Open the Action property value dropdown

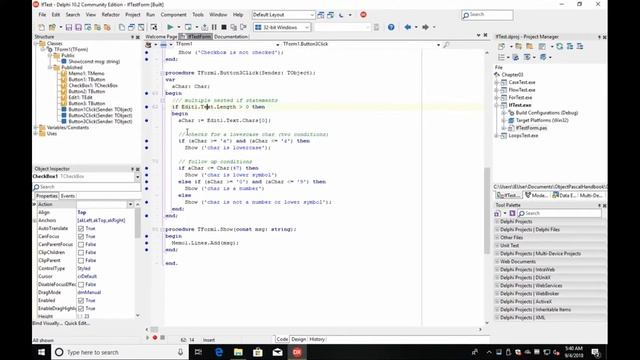click(130, 204)
